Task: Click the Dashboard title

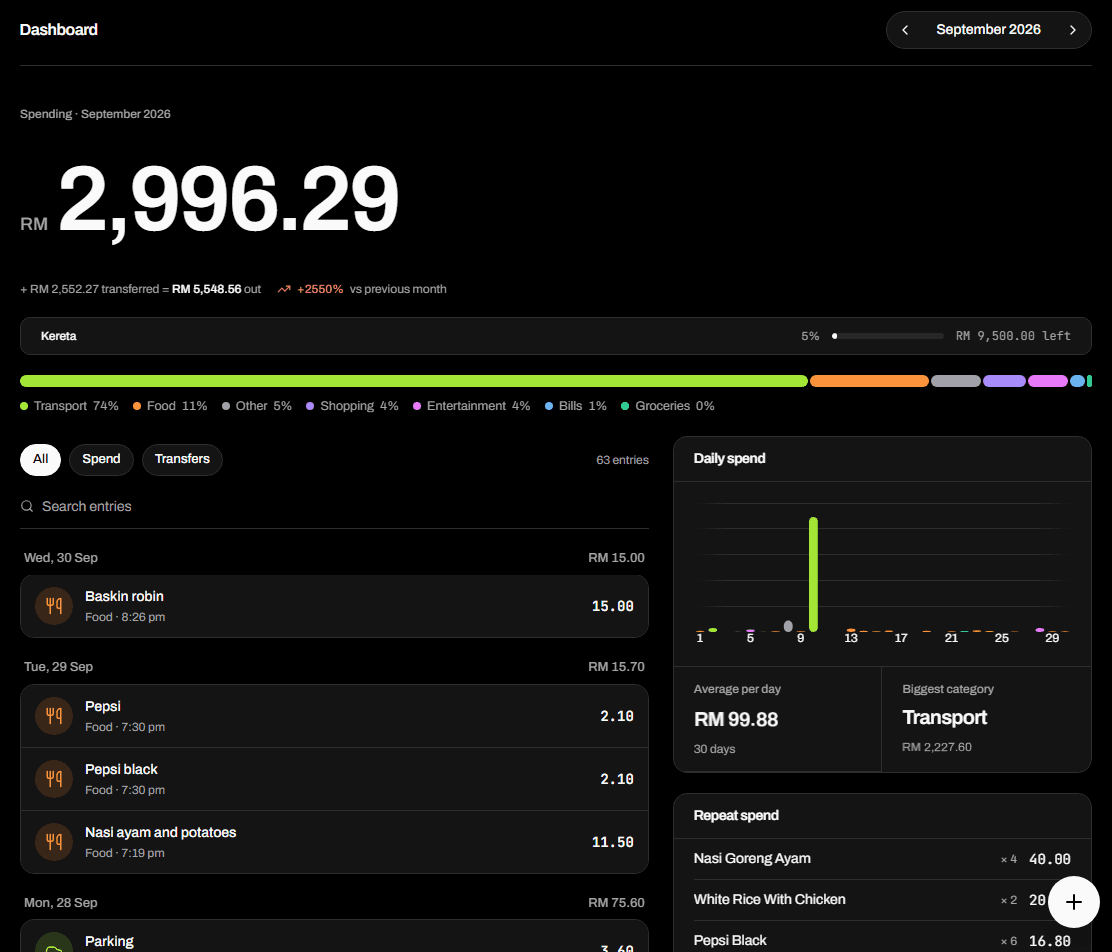Action: pos(59,30)
